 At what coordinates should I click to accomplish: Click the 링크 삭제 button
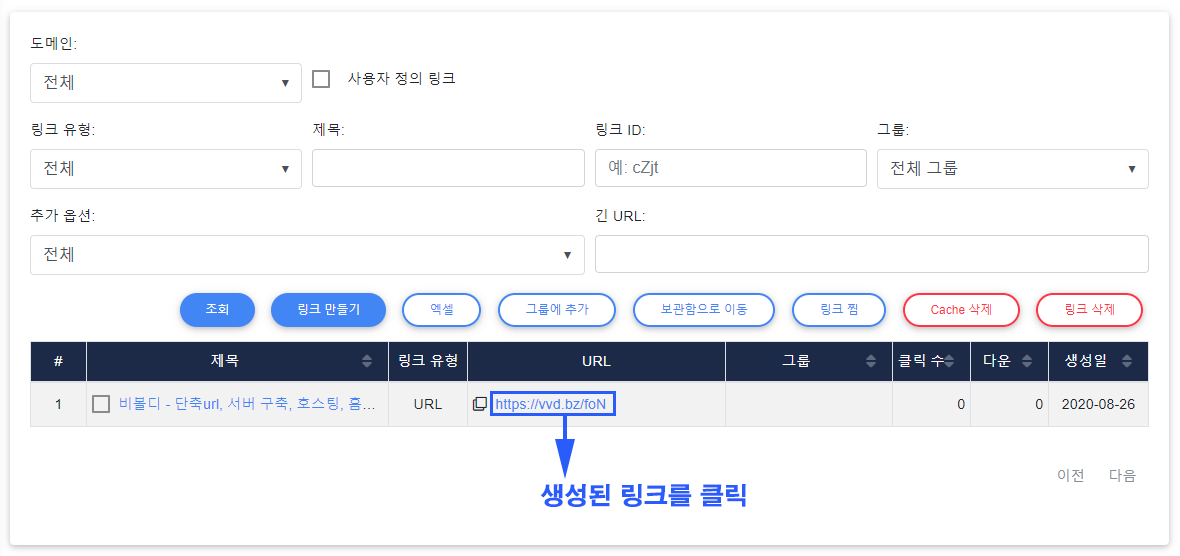[x=1090, y=309]
